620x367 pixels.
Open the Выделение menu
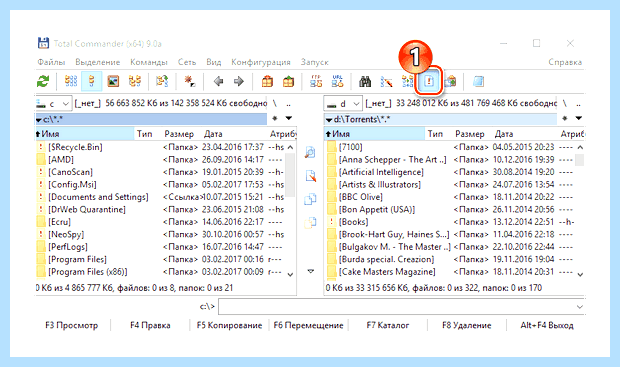tap(97, 62)
